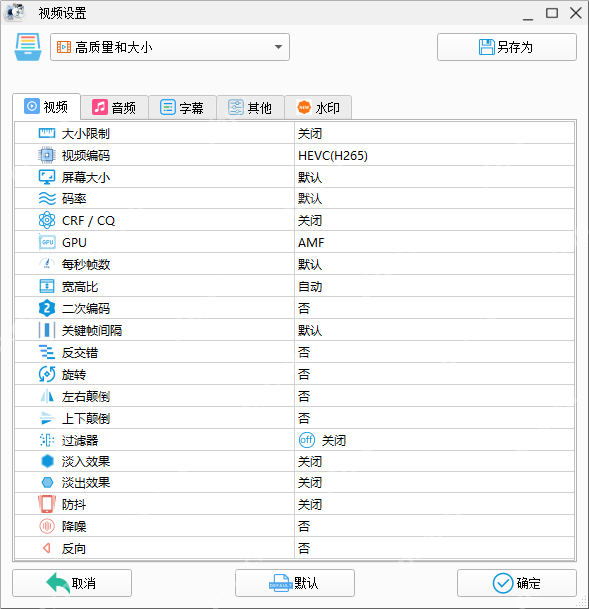Click the 视频编码 chip icon
This screenshot has height=609, width=589.
click(47, 155)
